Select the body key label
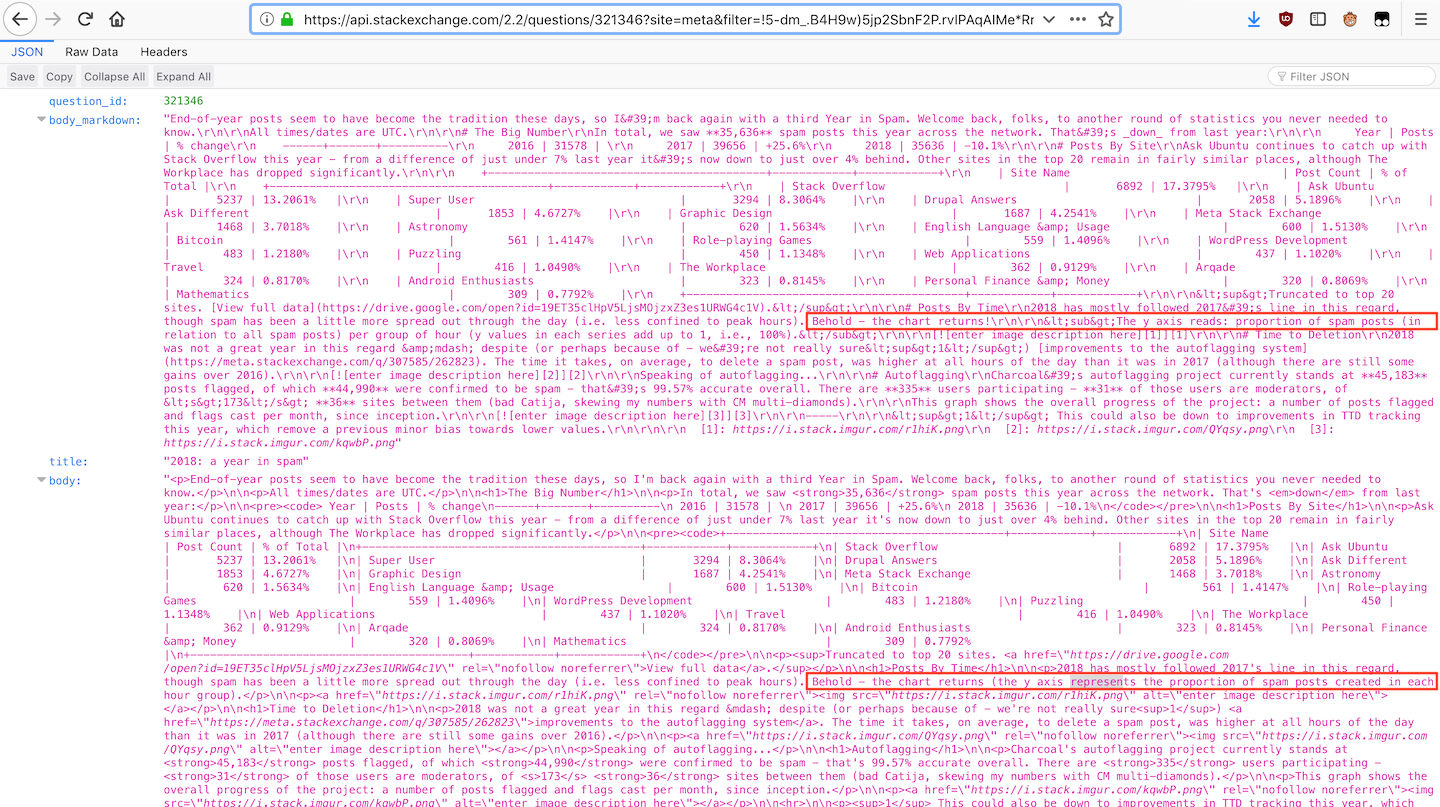The height and width of the screenshot is (807, 1440). [x=65, y=480]
